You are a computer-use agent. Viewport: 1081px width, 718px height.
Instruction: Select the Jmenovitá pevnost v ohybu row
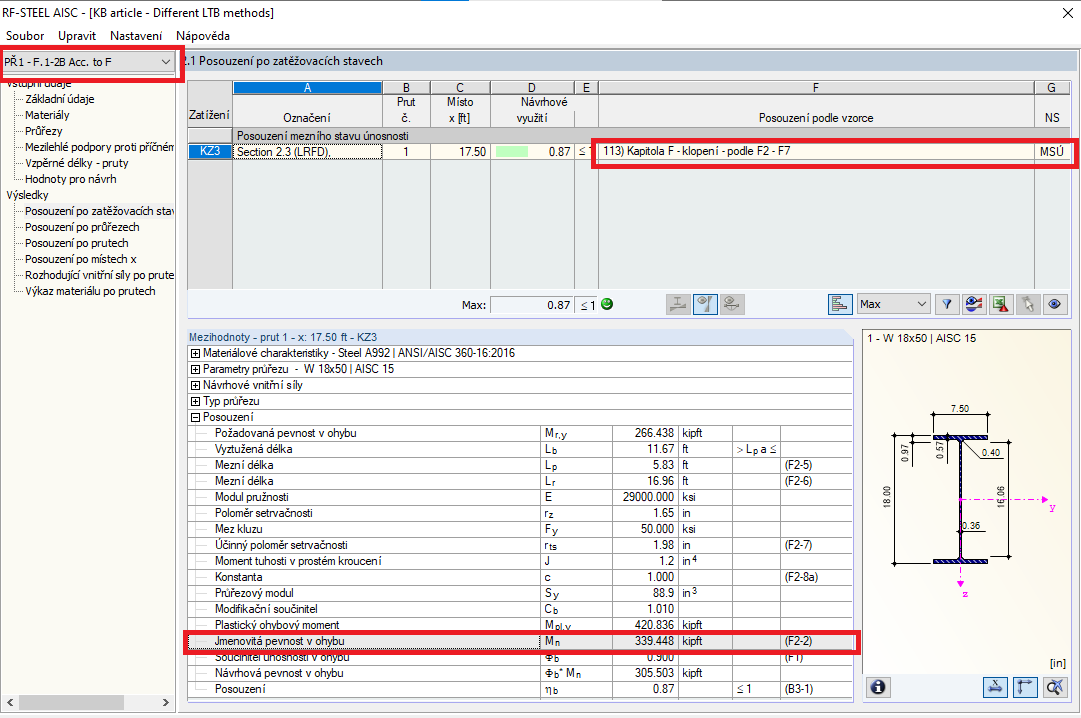pos(521,641)
